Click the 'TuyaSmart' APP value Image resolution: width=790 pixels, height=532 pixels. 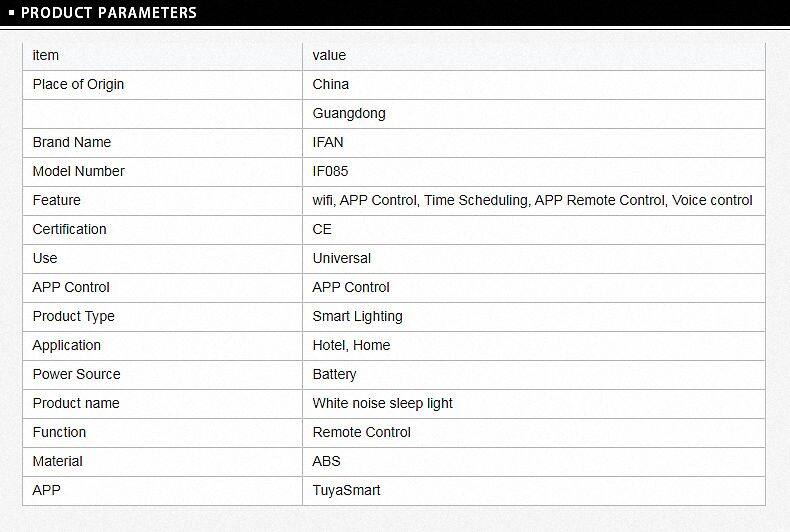tap(346, 490)
